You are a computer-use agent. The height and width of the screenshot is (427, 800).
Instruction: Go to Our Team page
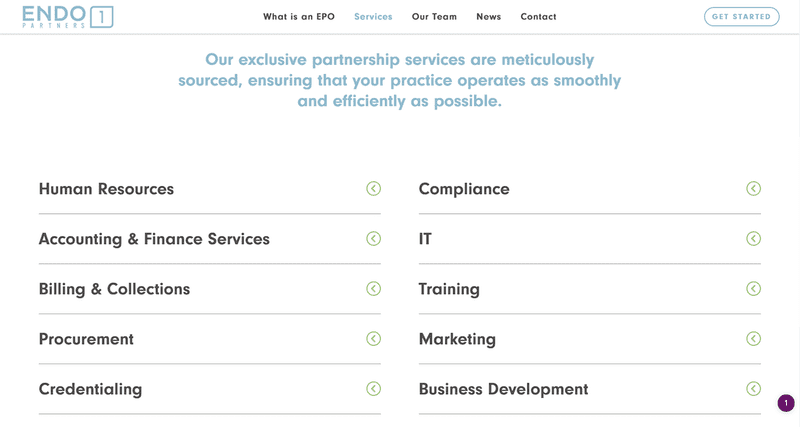click(434, 17)
